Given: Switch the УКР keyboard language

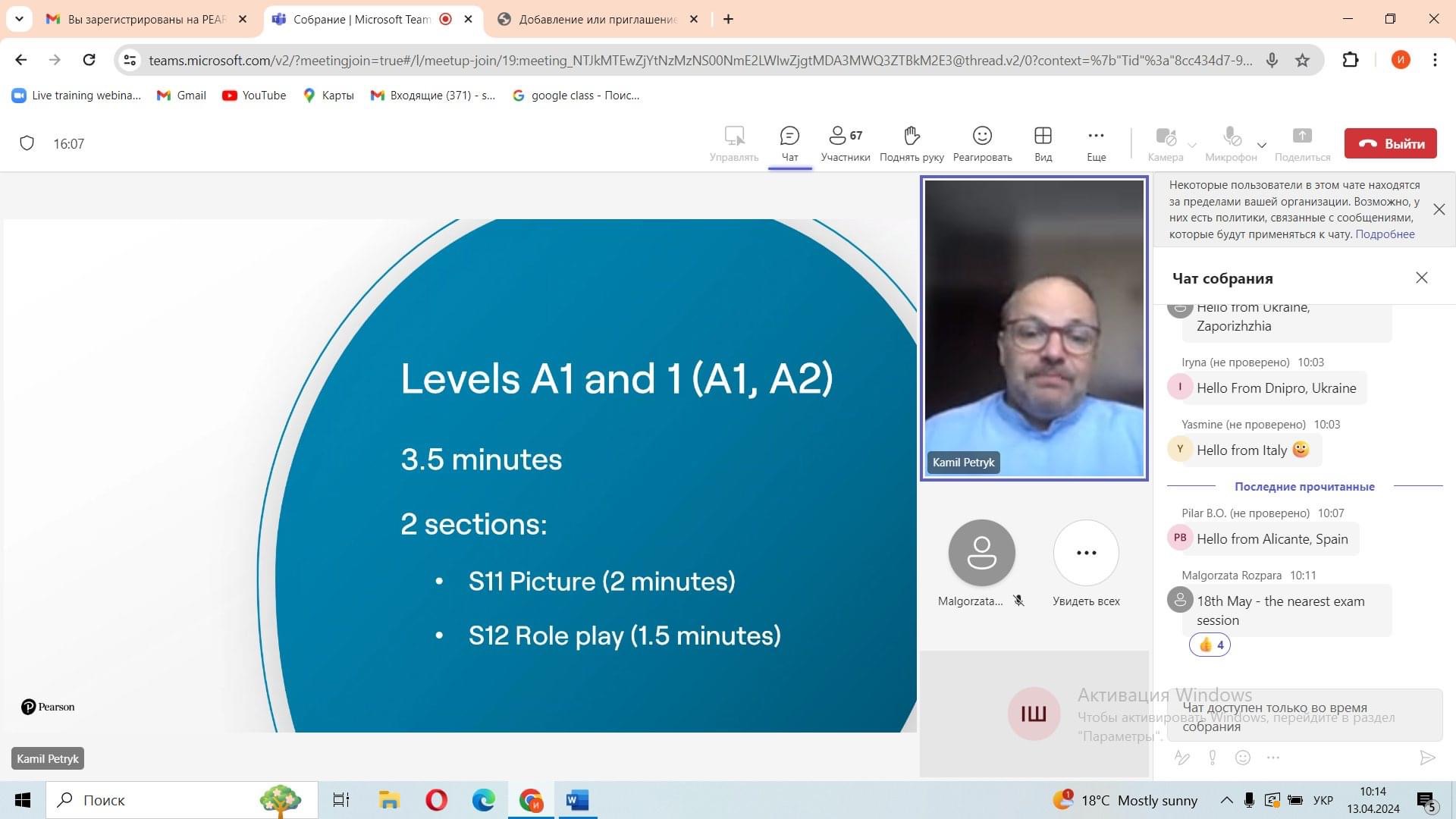Looking at the screenshot, I should (x=1323, y=800).
